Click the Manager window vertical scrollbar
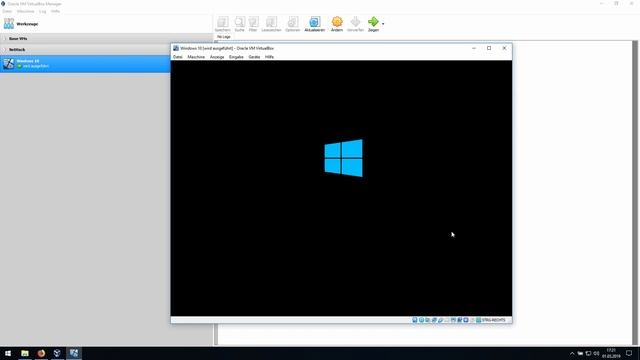Image resolution: width=640 pixels, height=360 pixels. point(635,192)
